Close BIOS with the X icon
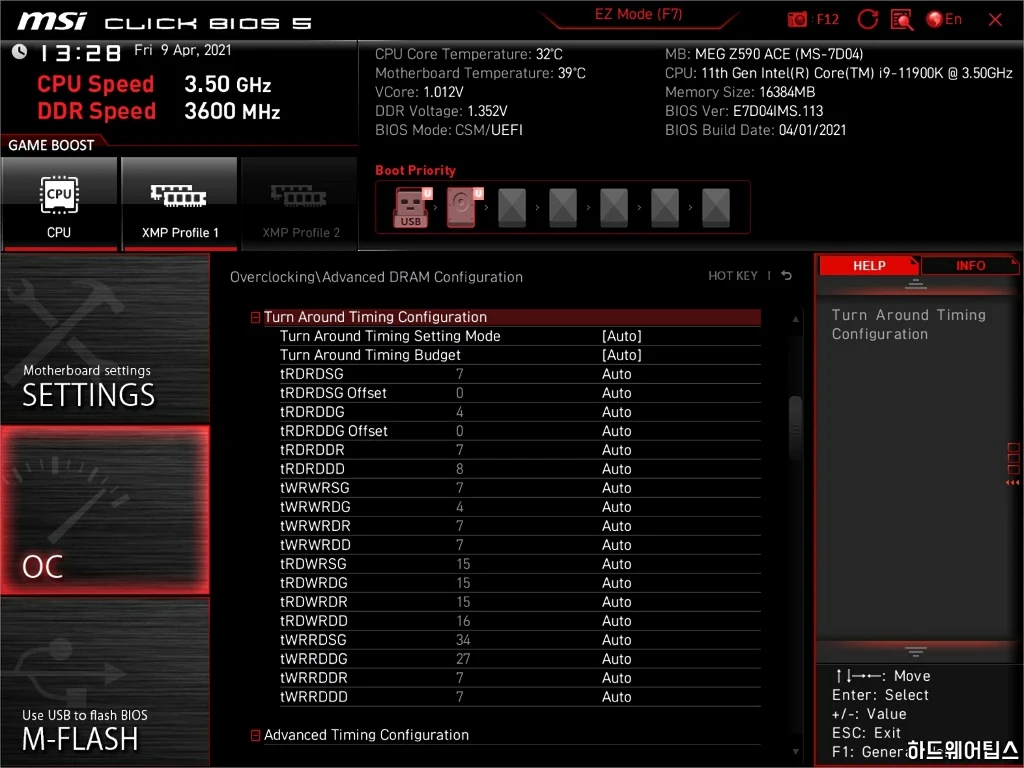 995,20
